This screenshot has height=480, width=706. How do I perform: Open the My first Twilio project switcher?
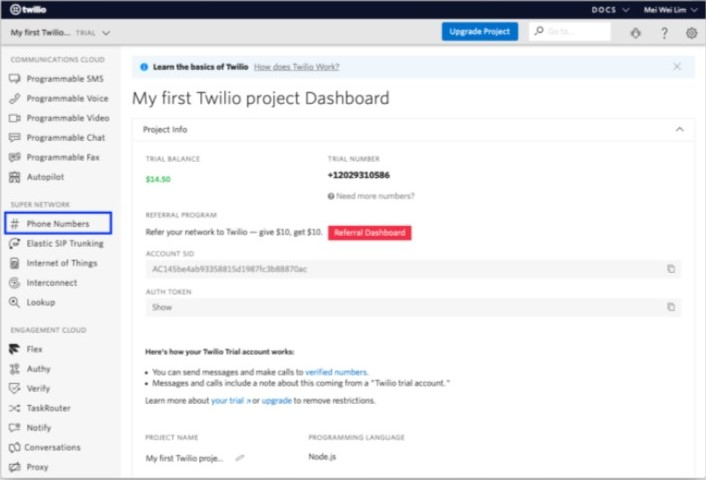click(x=60, y=33)
